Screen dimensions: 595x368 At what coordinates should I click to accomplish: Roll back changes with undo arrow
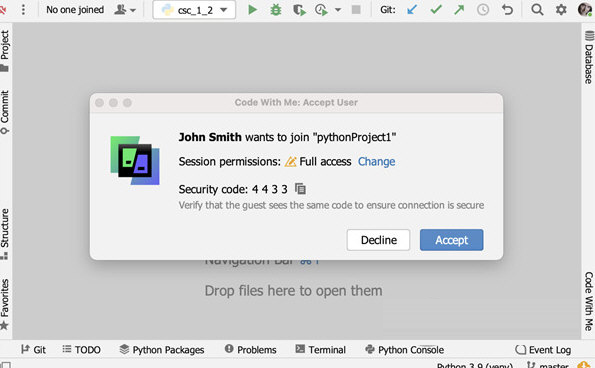pyautogui.click(x=507, y=9)
